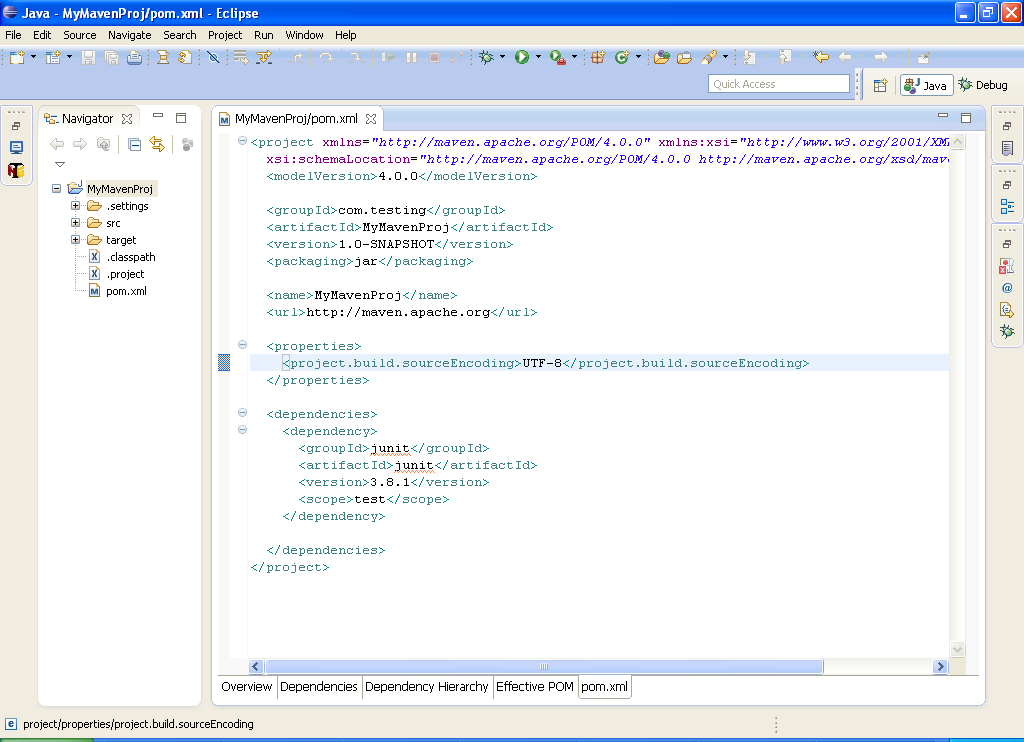
Task: Click the Javadoc @ icon in right trim
Action: (1007, 288)
